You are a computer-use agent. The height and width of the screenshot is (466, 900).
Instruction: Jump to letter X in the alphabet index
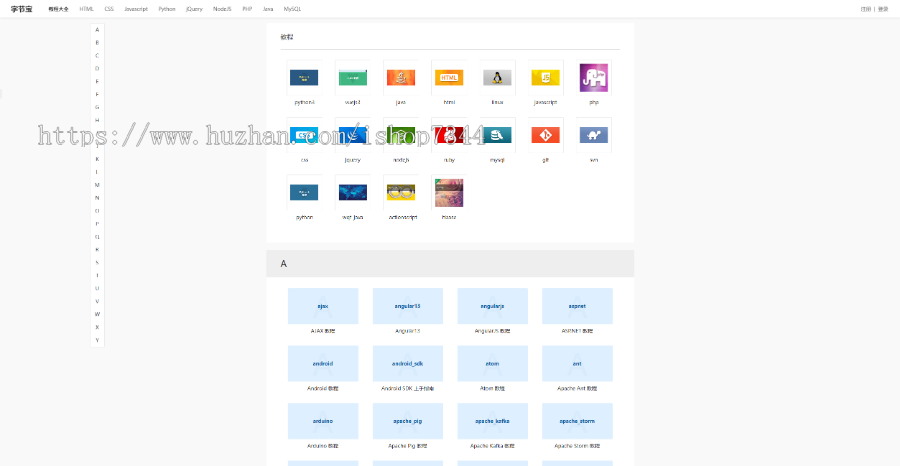(97, 327)
